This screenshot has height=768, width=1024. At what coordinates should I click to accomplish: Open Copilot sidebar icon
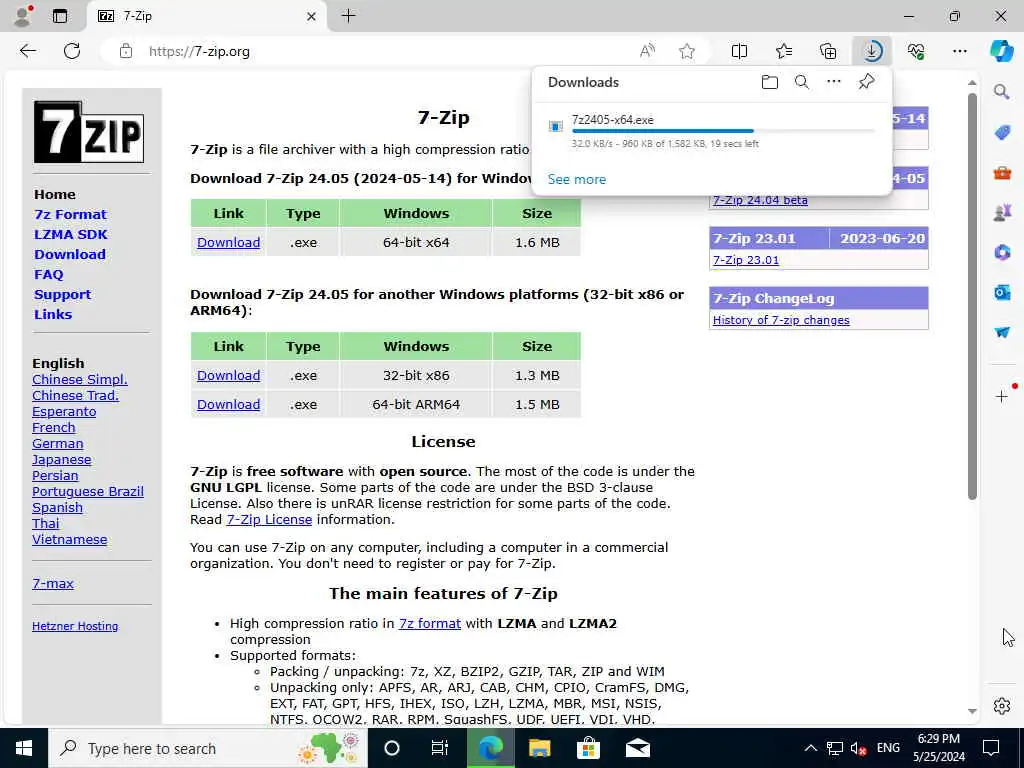(x=1001, y=51)
